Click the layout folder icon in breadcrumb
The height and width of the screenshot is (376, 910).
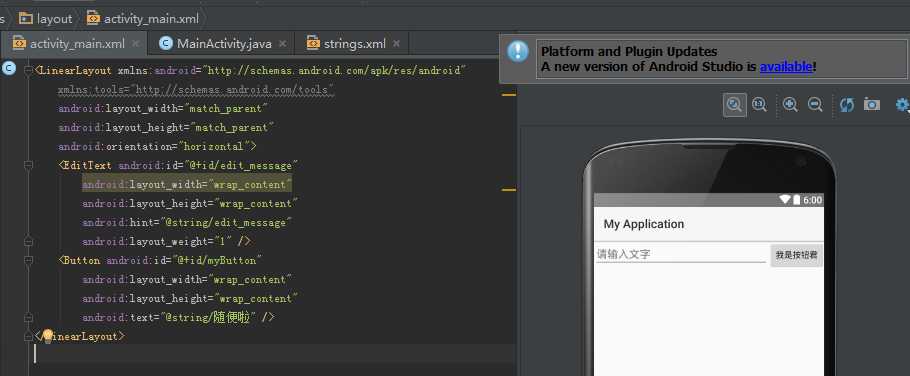(x=26, y=19)
